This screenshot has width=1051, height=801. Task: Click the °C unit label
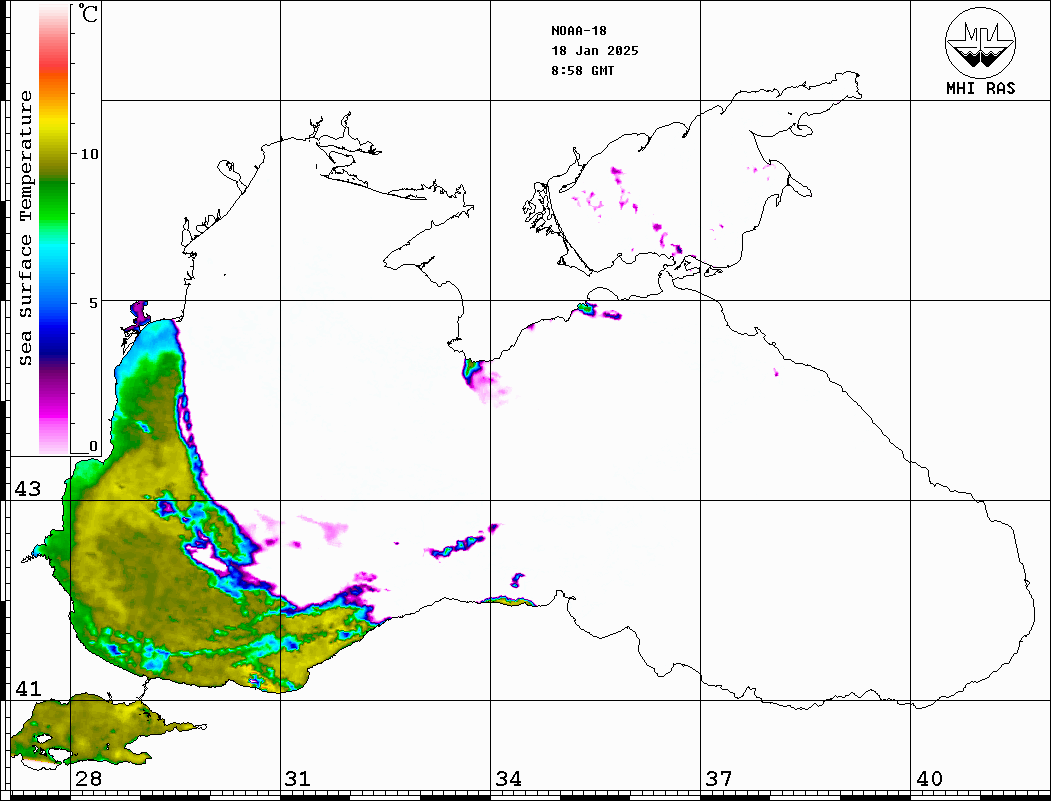tap(87, 13)
